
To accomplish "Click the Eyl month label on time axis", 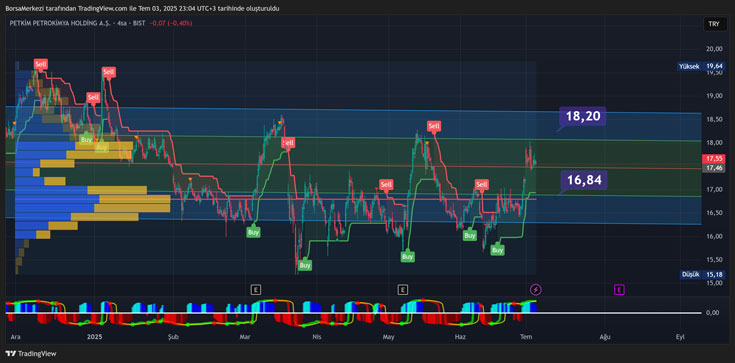I will click(680, 337).
